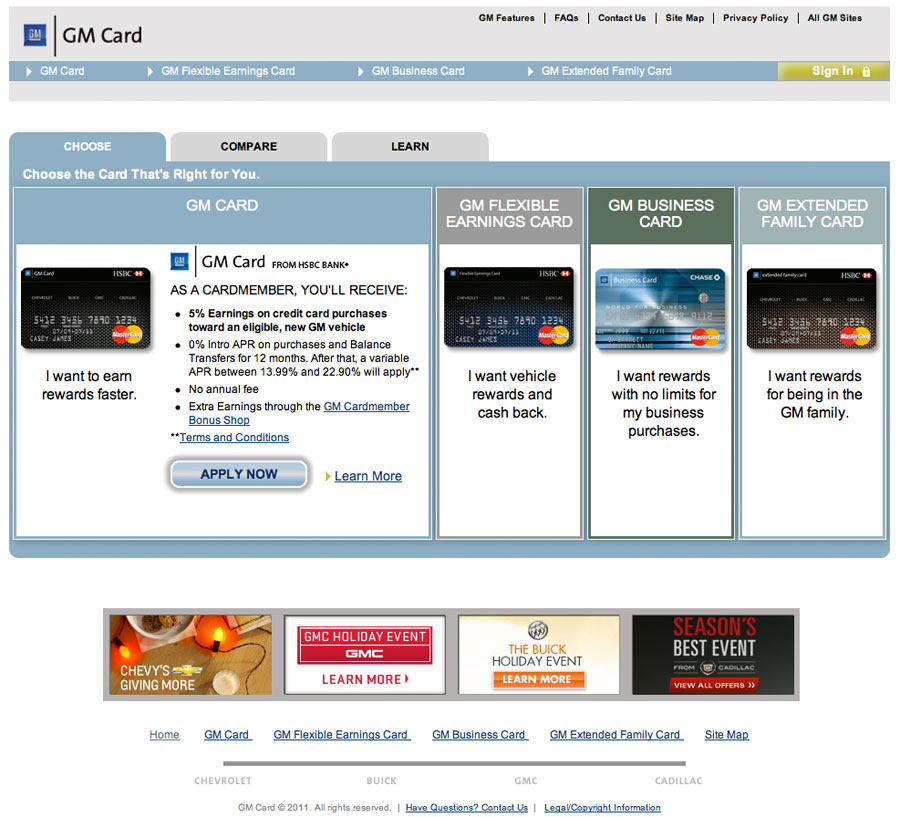
Task: Open GM Extended Family Card in the navigation bar
Action: pos(606,71)
